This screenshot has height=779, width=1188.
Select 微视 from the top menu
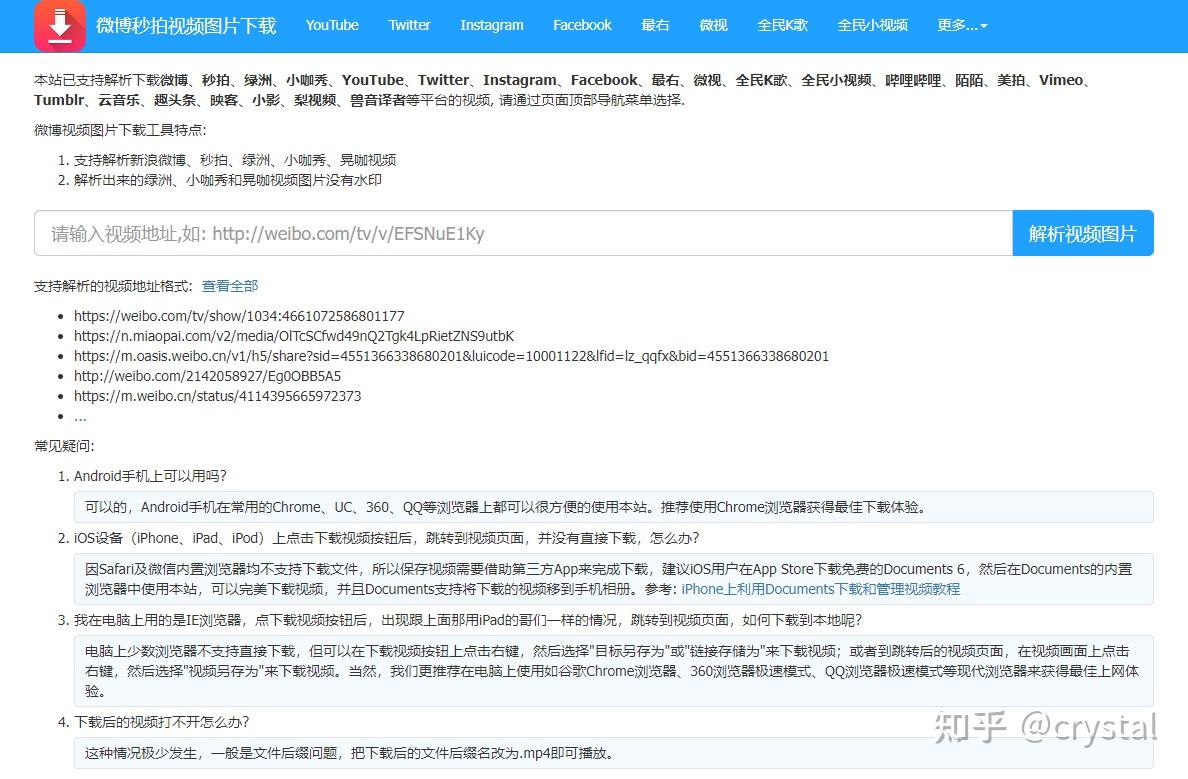713,25
